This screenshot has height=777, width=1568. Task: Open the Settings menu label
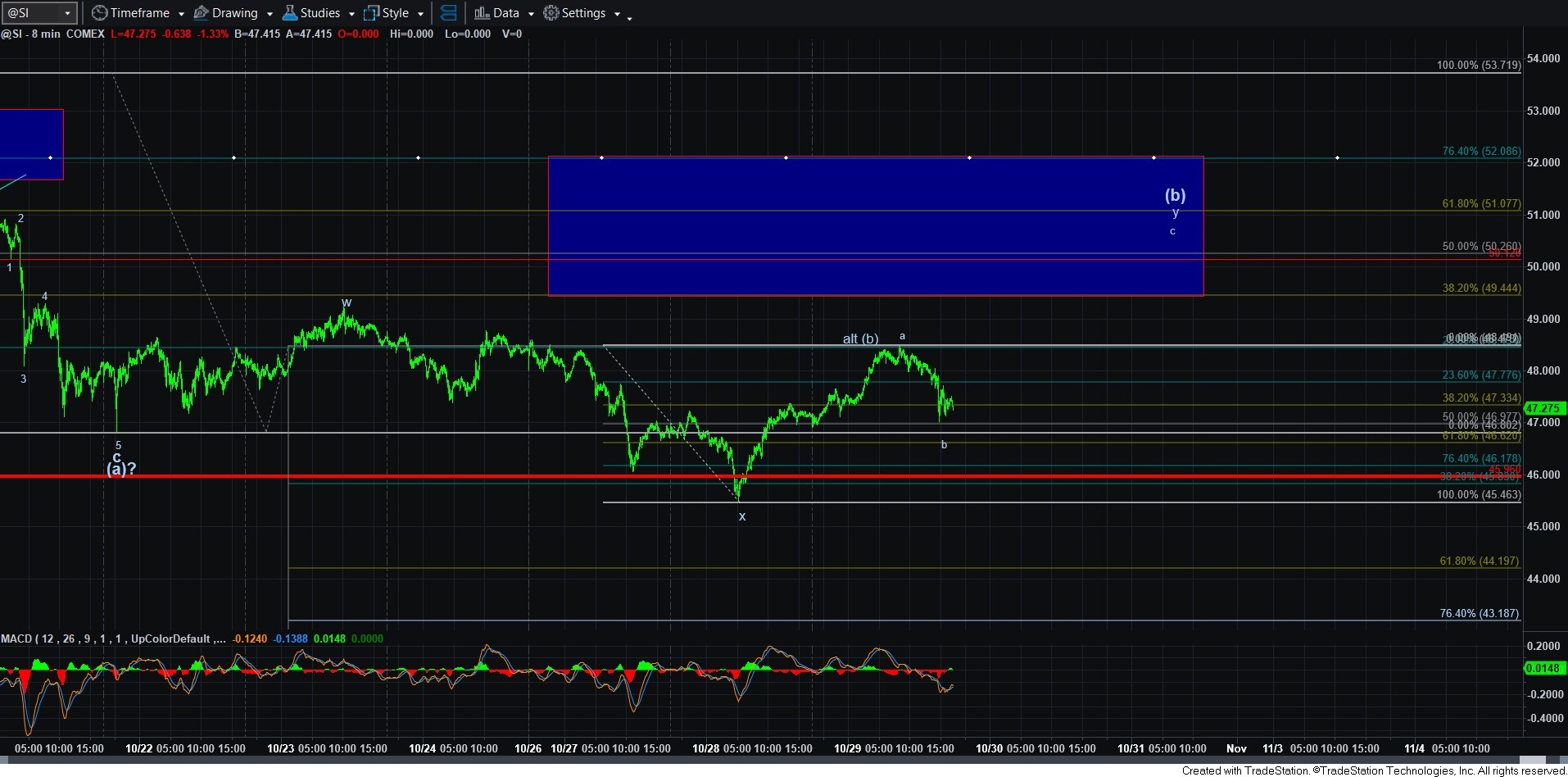pos(583,13)
